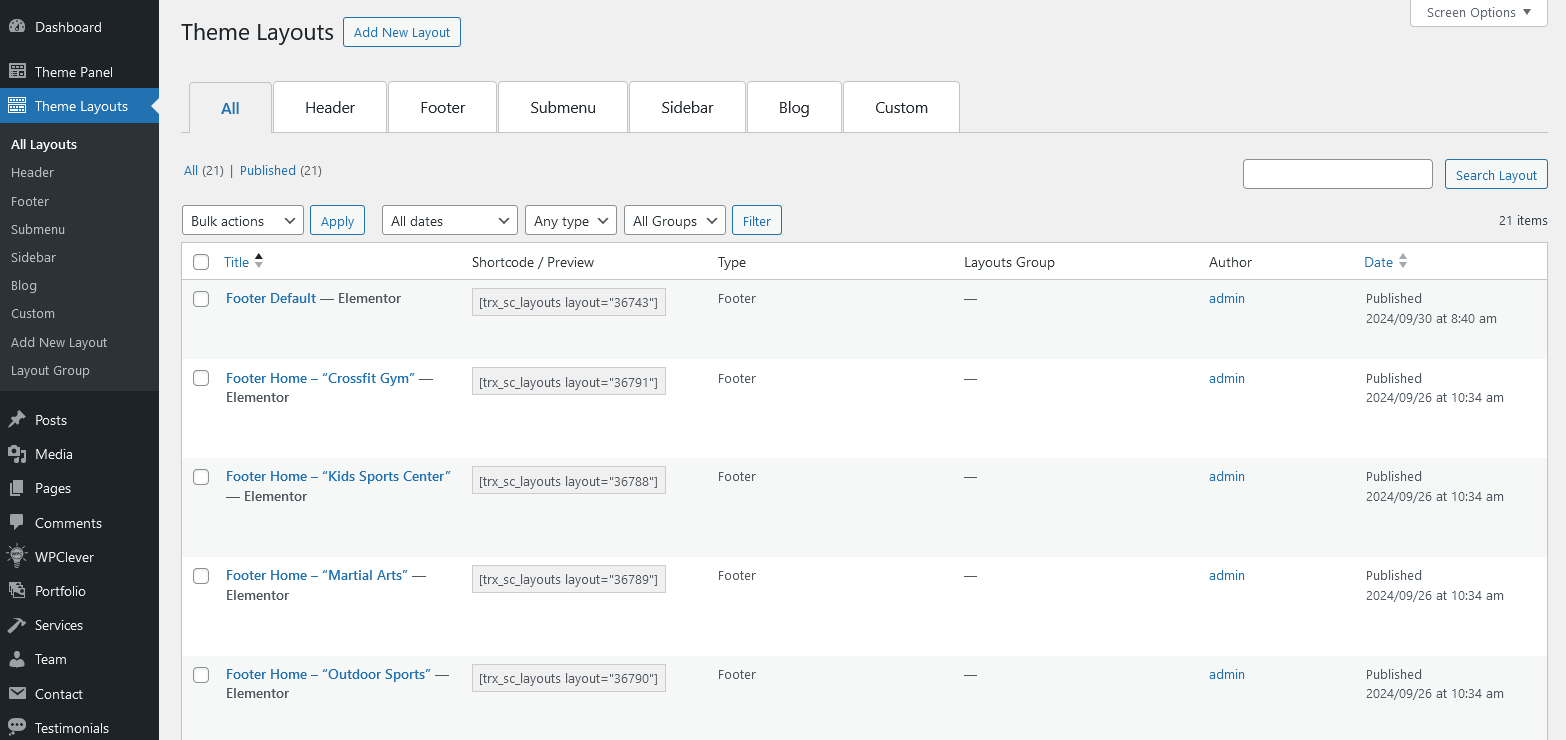Focus the search layouts text field
The height and width of the screenshot is (740, 1566).
tap(1338, 174)
